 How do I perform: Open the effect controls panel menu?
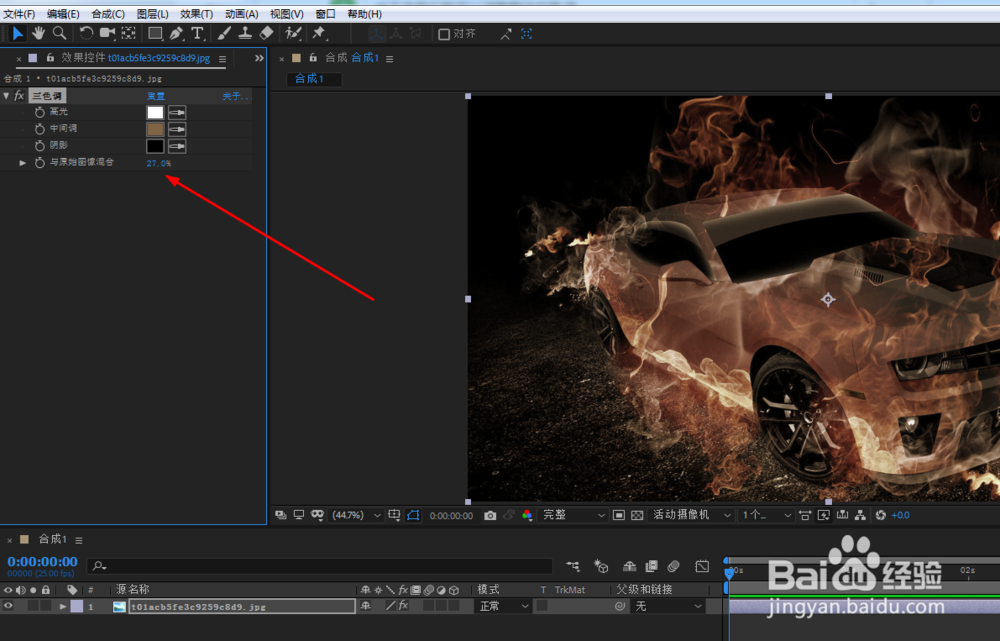tap(222, 59)
